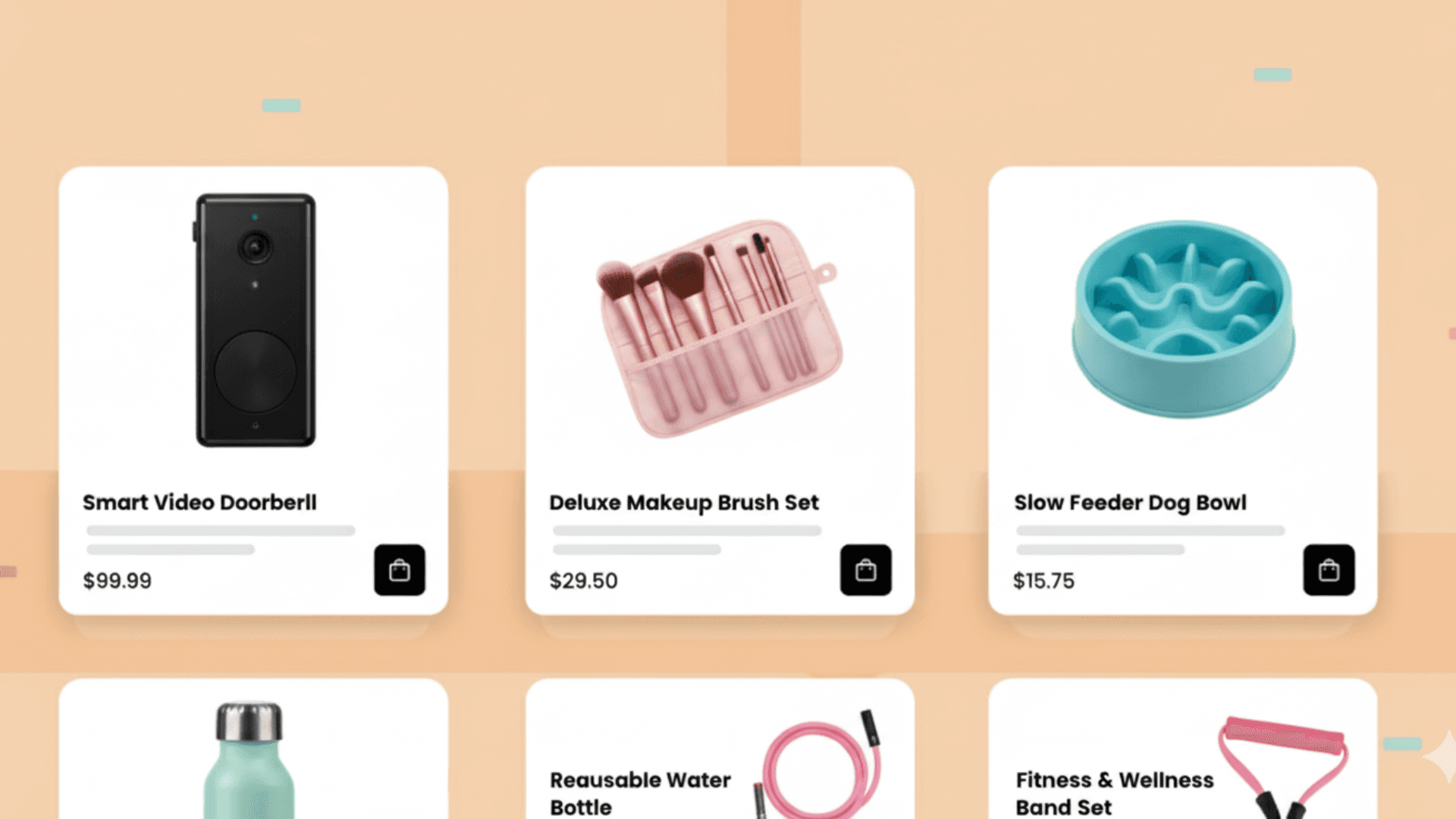Select the Slow Feeder Dog Bowl title

(x=1130, y=503)
